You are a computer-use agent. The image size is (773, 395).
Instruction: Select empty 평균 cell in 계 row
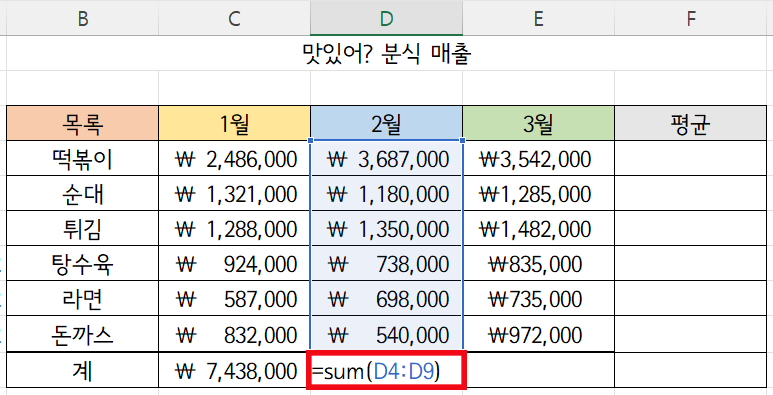click(x=691, y=370)
